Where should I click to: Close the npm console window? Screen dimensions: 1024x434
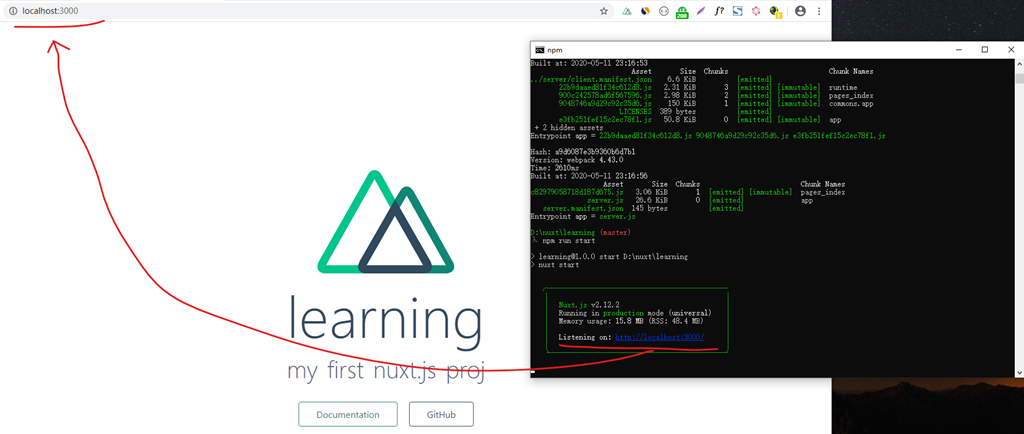click(x=1010, y=50)
